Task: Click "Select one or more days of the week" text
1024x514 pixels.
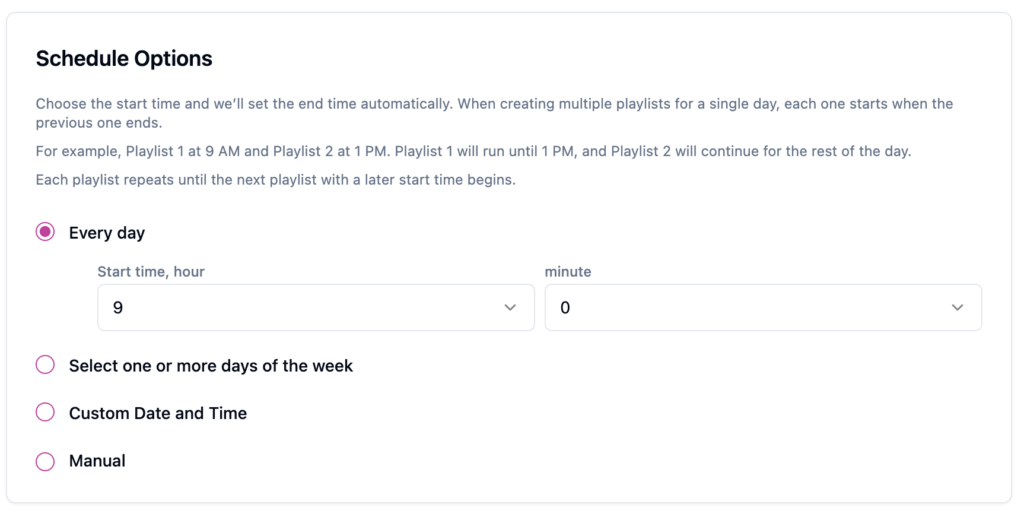Action: [x=211, y=366]
